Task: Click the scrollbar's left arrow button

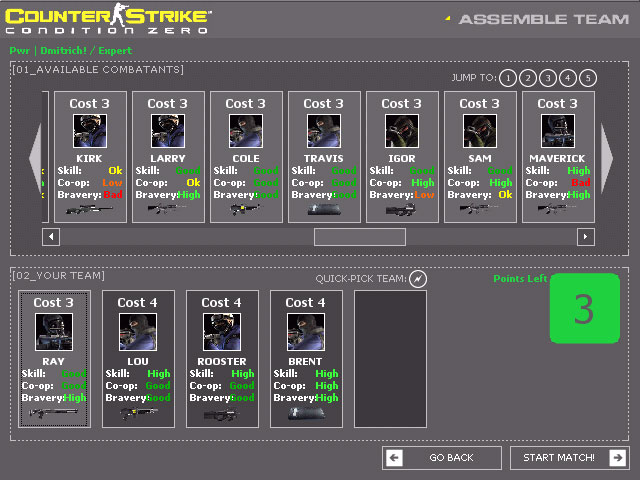Action: pos(51,237)
